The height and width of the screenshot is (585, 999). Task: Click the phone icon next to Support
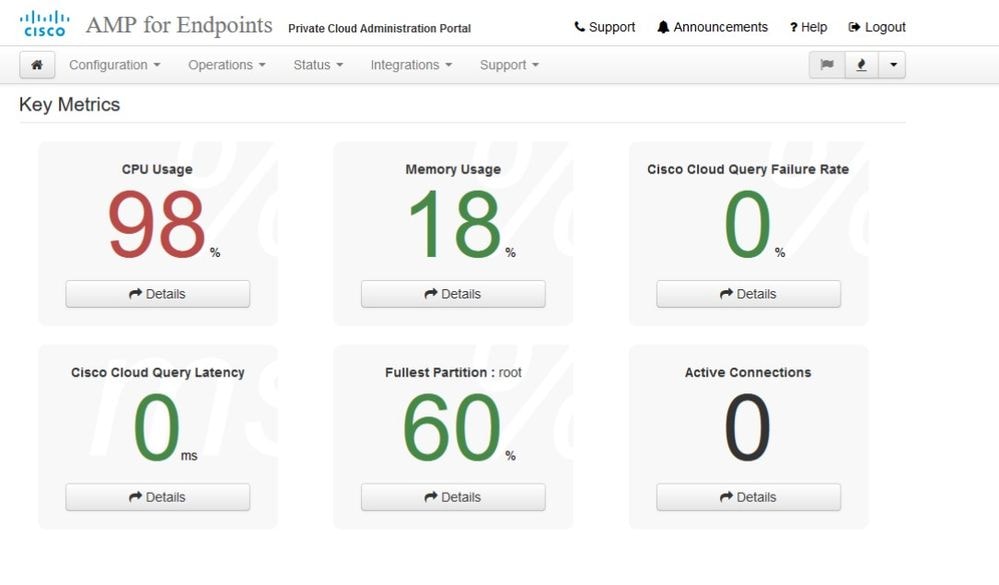click(579, 27)
